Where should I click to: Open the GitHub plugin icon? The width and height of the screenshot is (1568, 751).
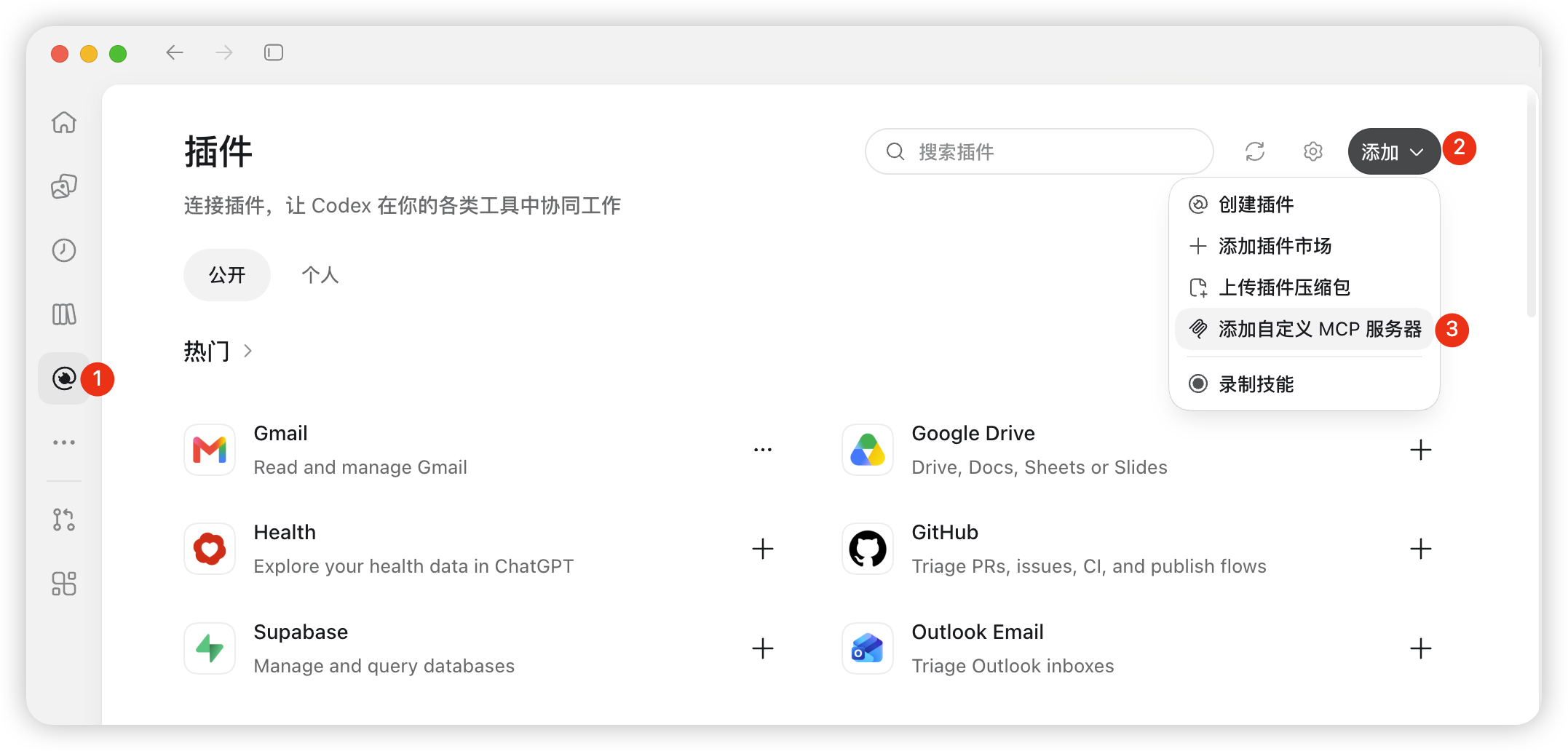click(x=868, y=549)
